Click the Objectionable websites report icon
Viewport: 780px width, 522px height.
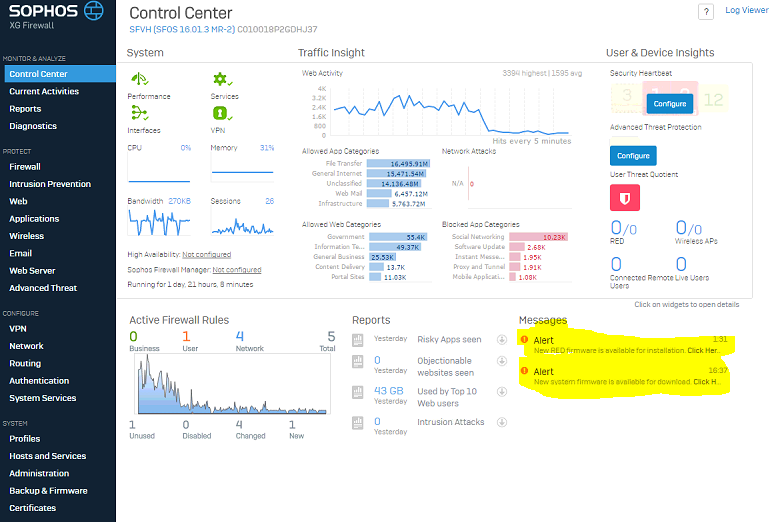pyautogui.click(x=358, y=361)
